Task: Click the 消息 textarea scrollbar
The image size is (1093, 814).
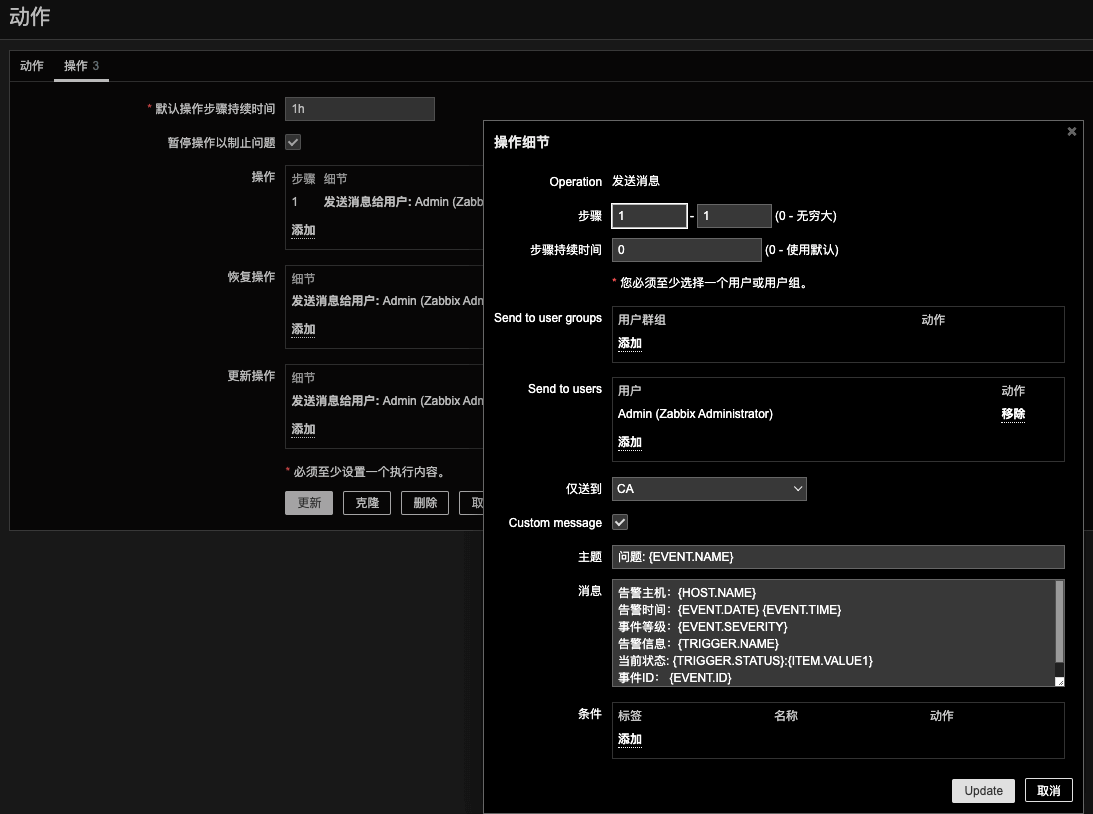Action: (1060, 622)
